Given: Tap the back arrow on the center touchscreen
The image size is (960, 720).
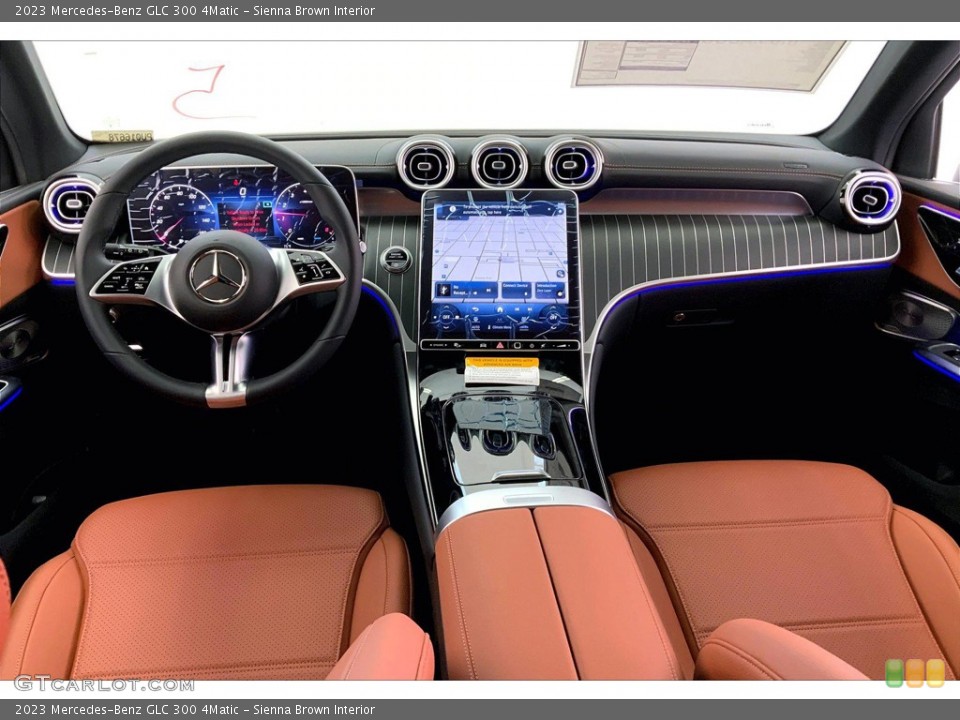Looking at the screenshot, I should tap(475, 309).
